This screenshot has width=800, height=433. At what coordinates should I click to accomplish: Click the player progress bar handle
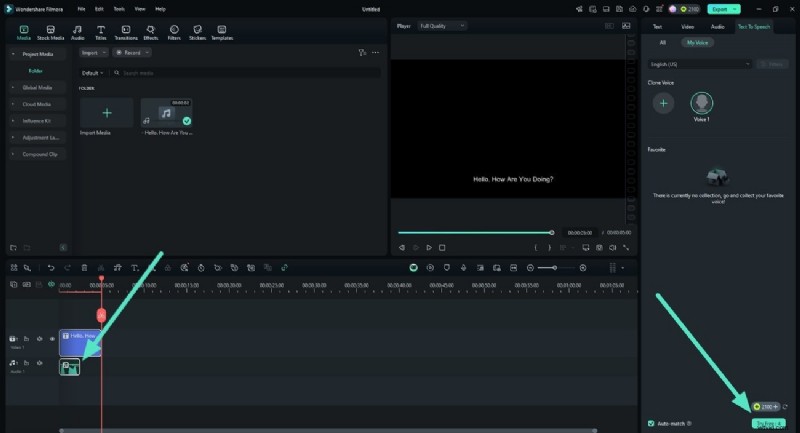(x=552, y=233)
